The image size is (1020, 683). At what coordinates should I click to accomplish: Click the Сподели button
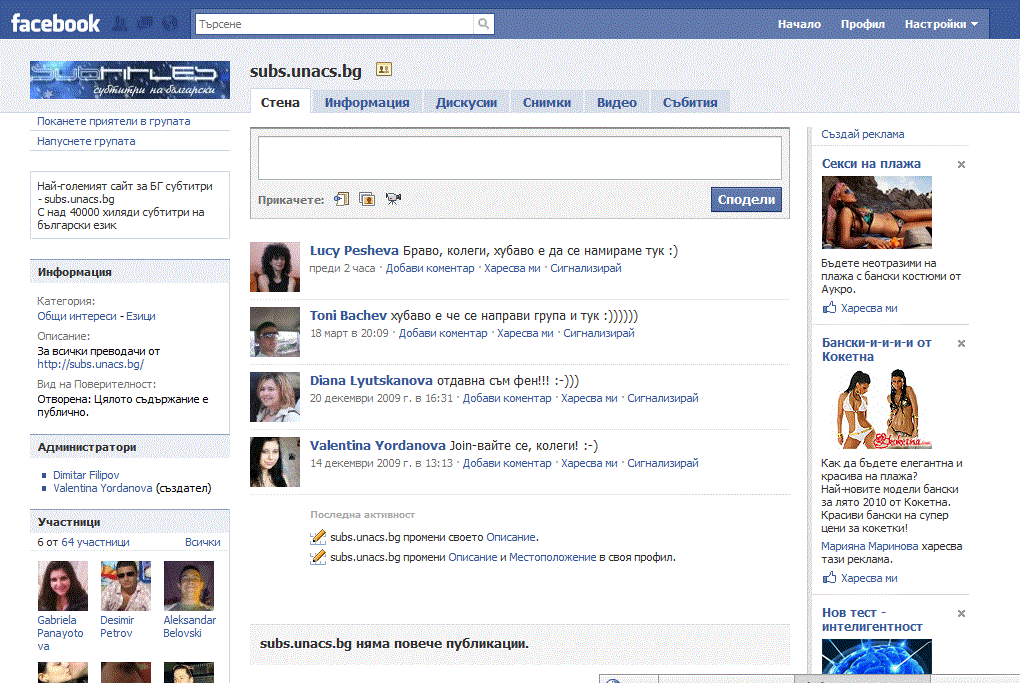coord(746,200)
